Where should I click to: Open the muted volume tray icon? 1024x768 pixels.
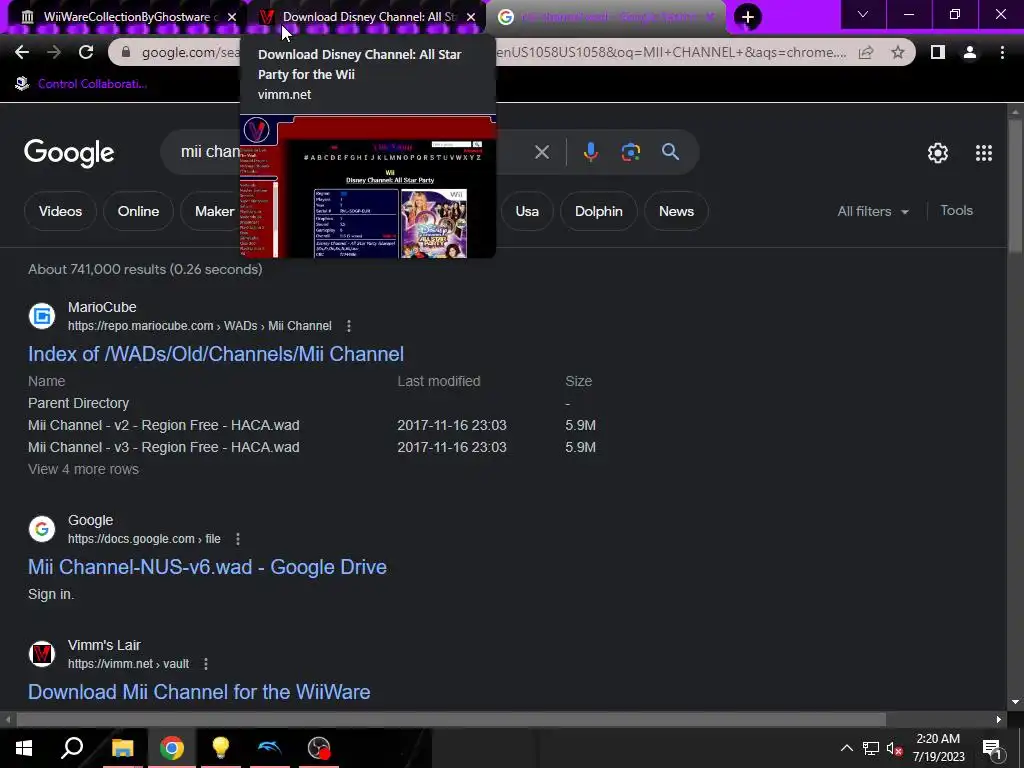[x=895, y=748]
